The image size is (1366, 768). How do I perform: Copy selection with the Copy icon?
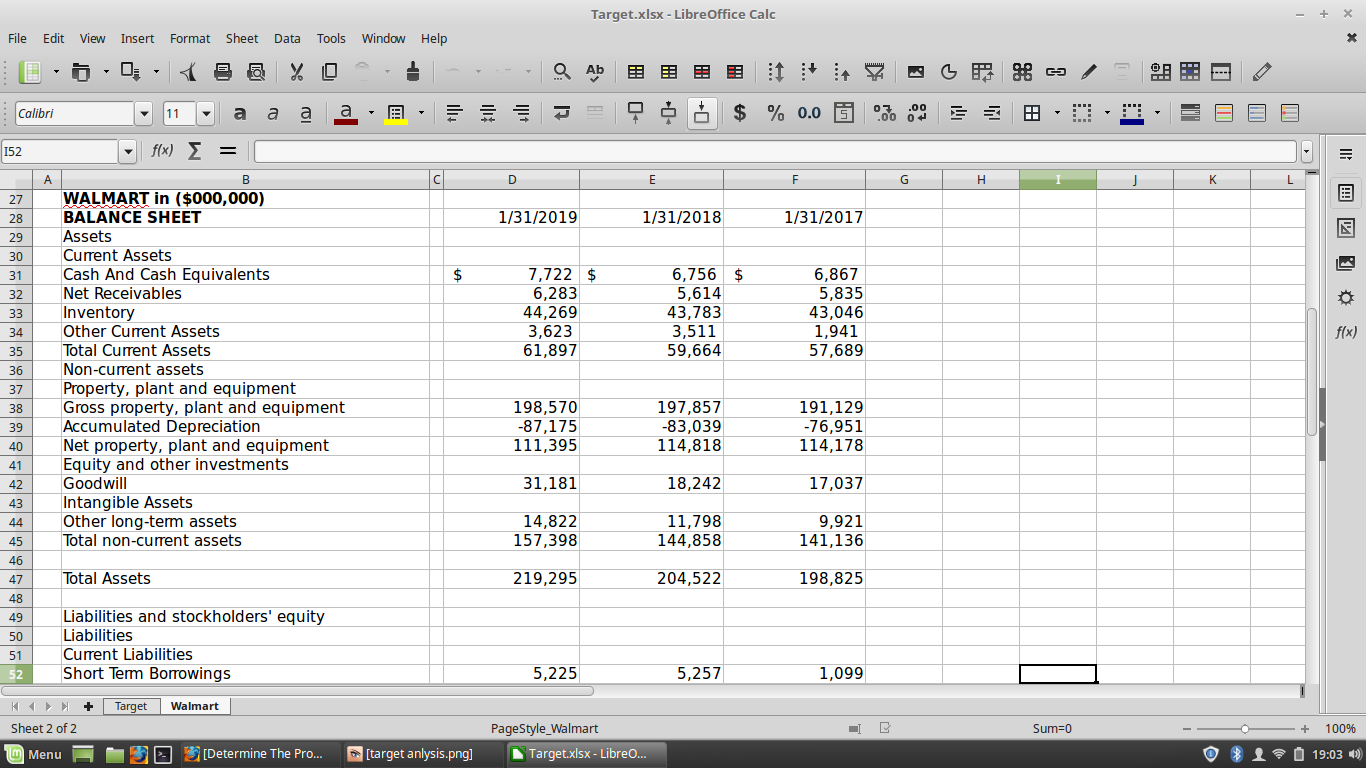point(329,72)
